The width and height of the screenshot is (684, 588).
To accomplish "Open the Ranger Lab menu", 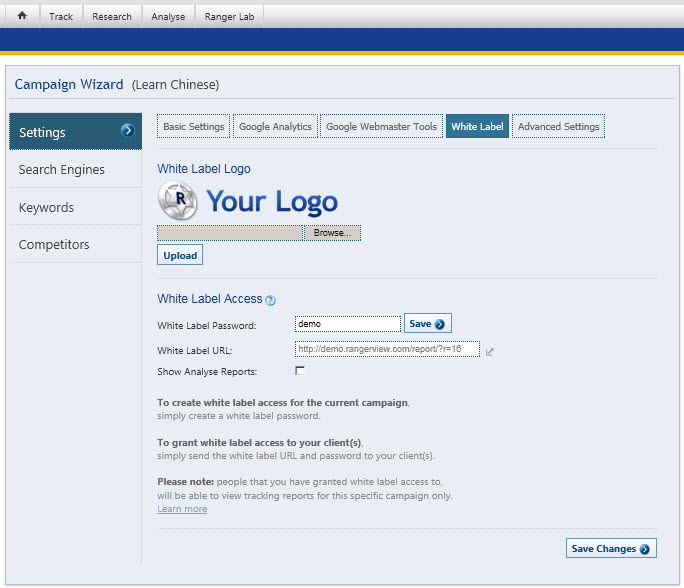I will click(x=229, y=16).
